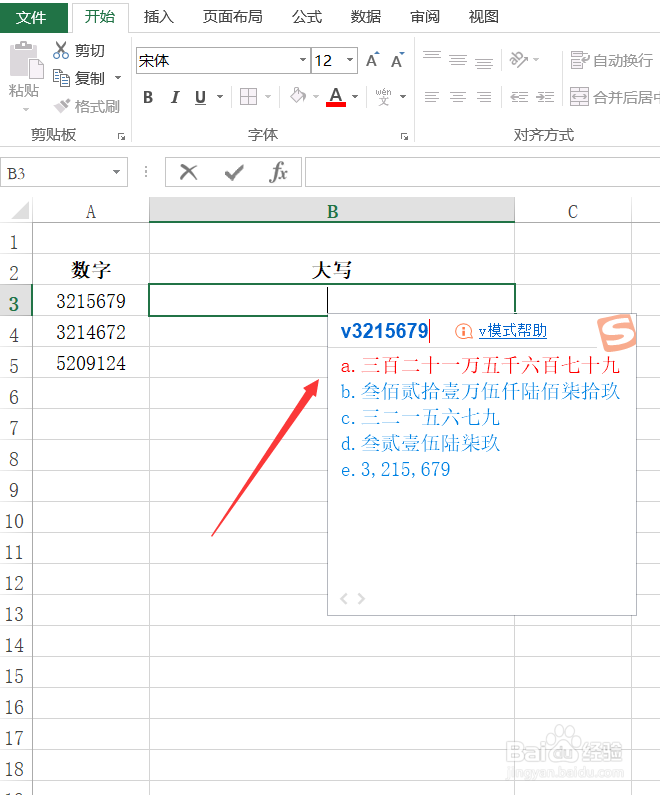Switch to the 开始 home tab
This screenshot has width=660, height=795.
(100, 17)
